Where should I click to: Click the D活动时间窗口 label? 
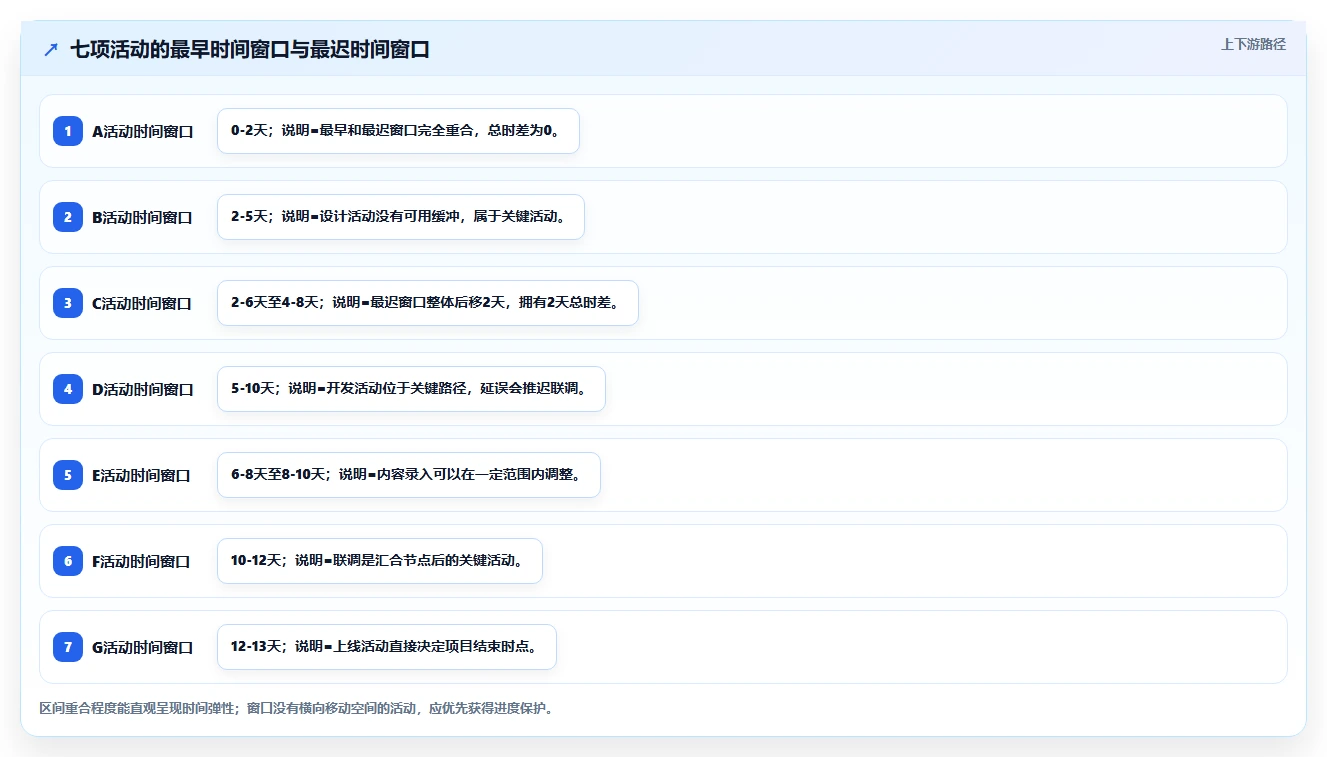143,389
